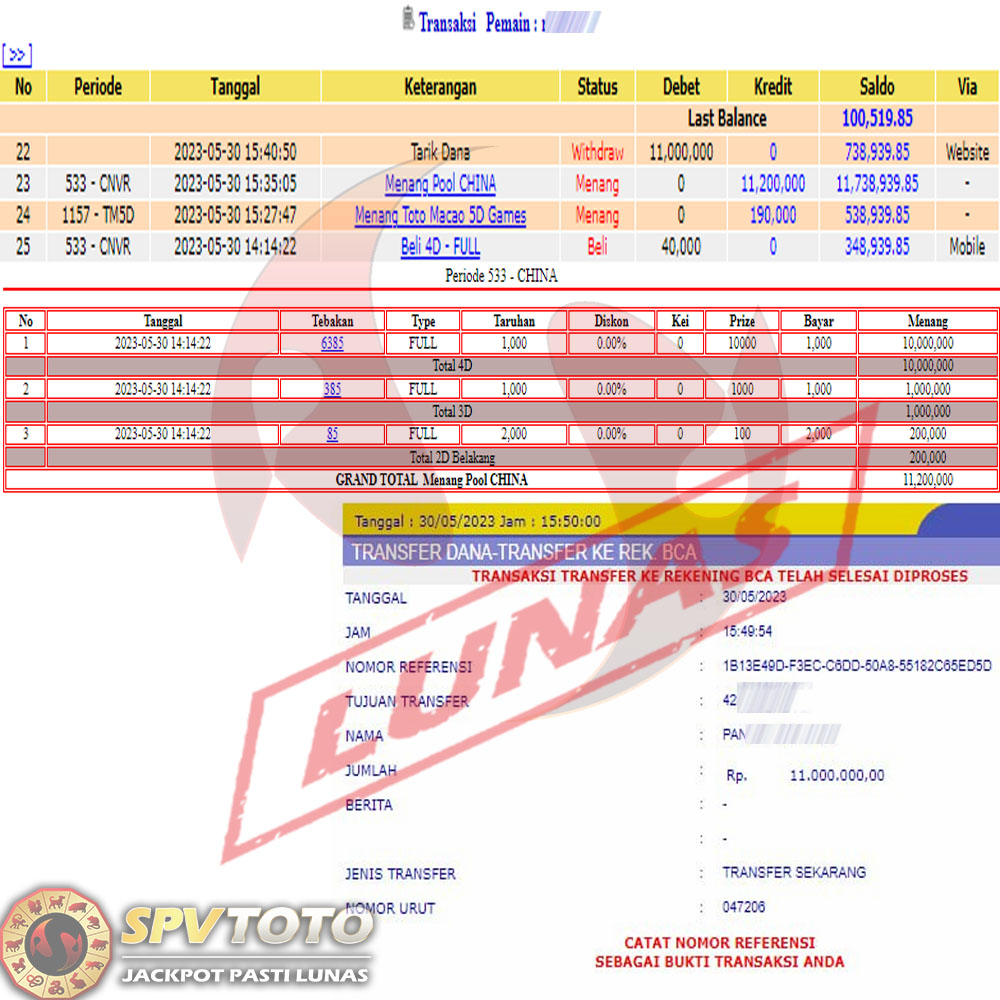Viewport: 1000px width, 1000px height.
Task: Open Menang Toto Macao 5D Games link
Action: (440, 215)
